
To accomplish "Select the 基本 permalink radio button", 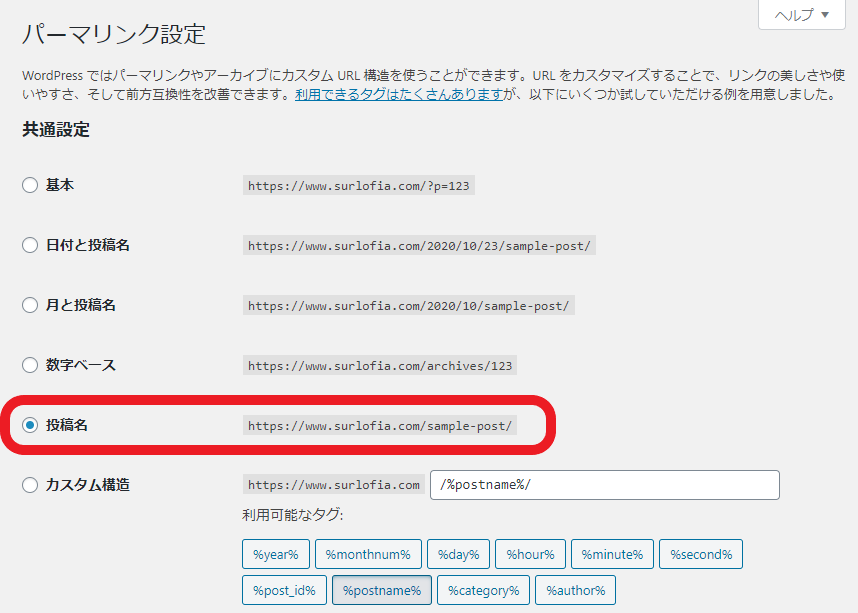I will 30,185.
